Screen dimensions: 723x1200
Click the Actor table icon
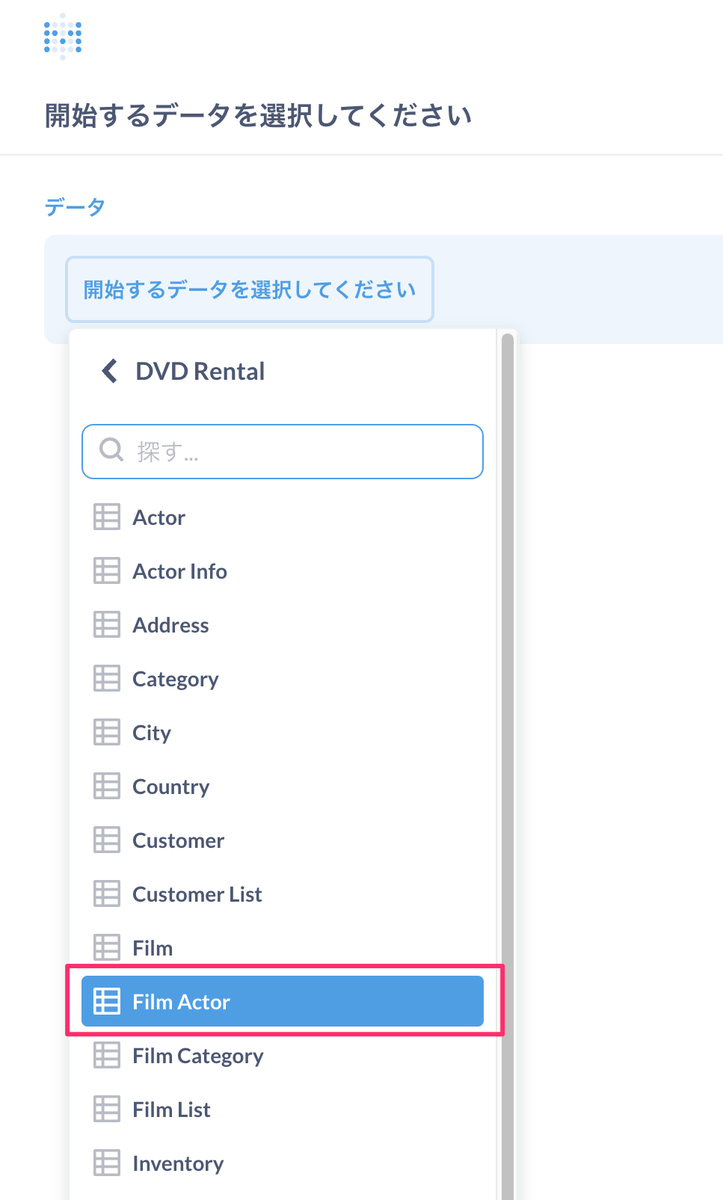click(x=106, y=517)
